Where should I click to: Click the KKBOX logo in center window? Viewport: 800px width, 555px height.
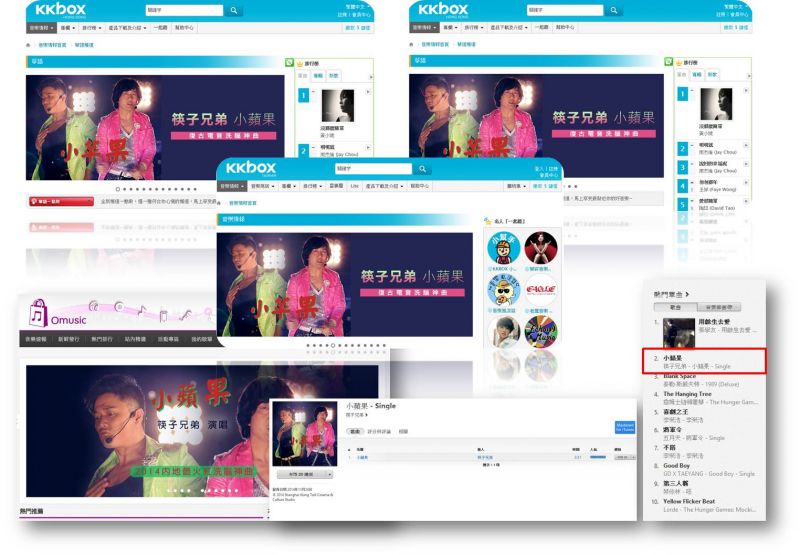[251, 168]
